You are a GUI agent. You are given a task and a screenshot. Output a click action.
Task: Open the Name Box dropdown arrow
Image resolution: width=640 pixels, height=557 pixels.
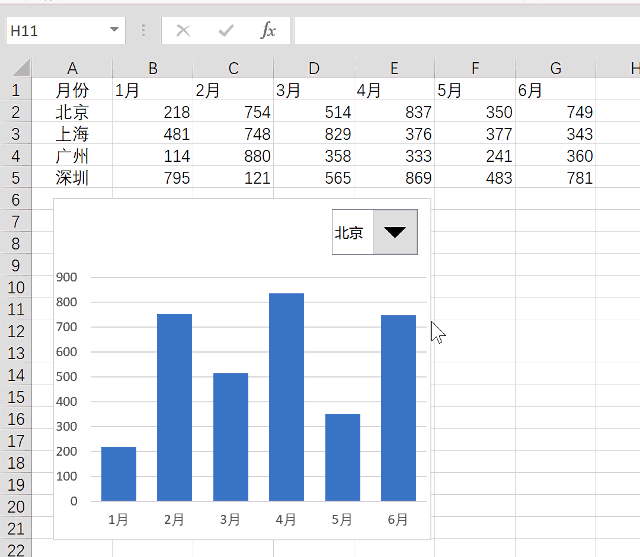(x=114, y=30)
